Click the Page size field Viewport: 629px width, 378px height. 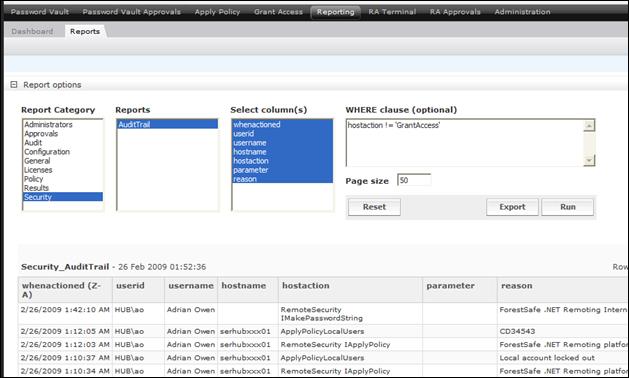(414, 180)
